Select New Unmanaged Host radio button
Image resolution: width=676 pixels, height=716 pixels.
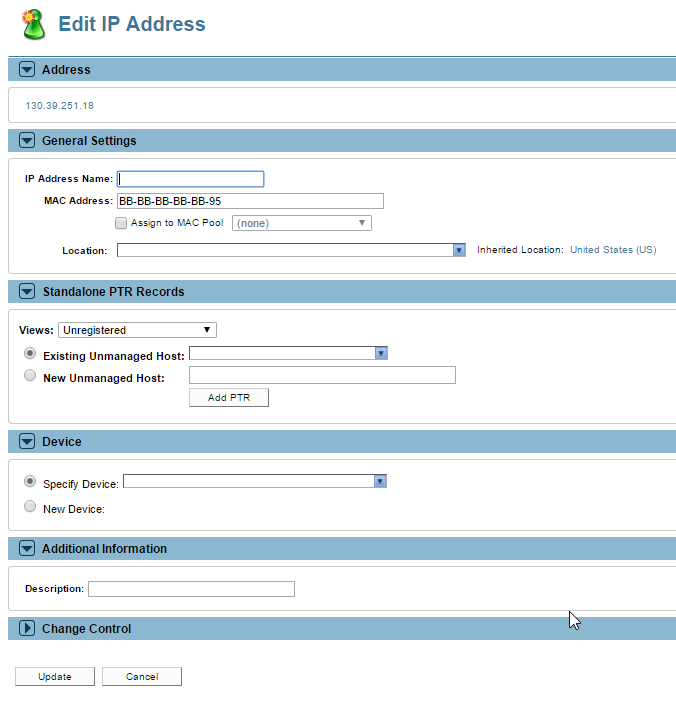30,375
